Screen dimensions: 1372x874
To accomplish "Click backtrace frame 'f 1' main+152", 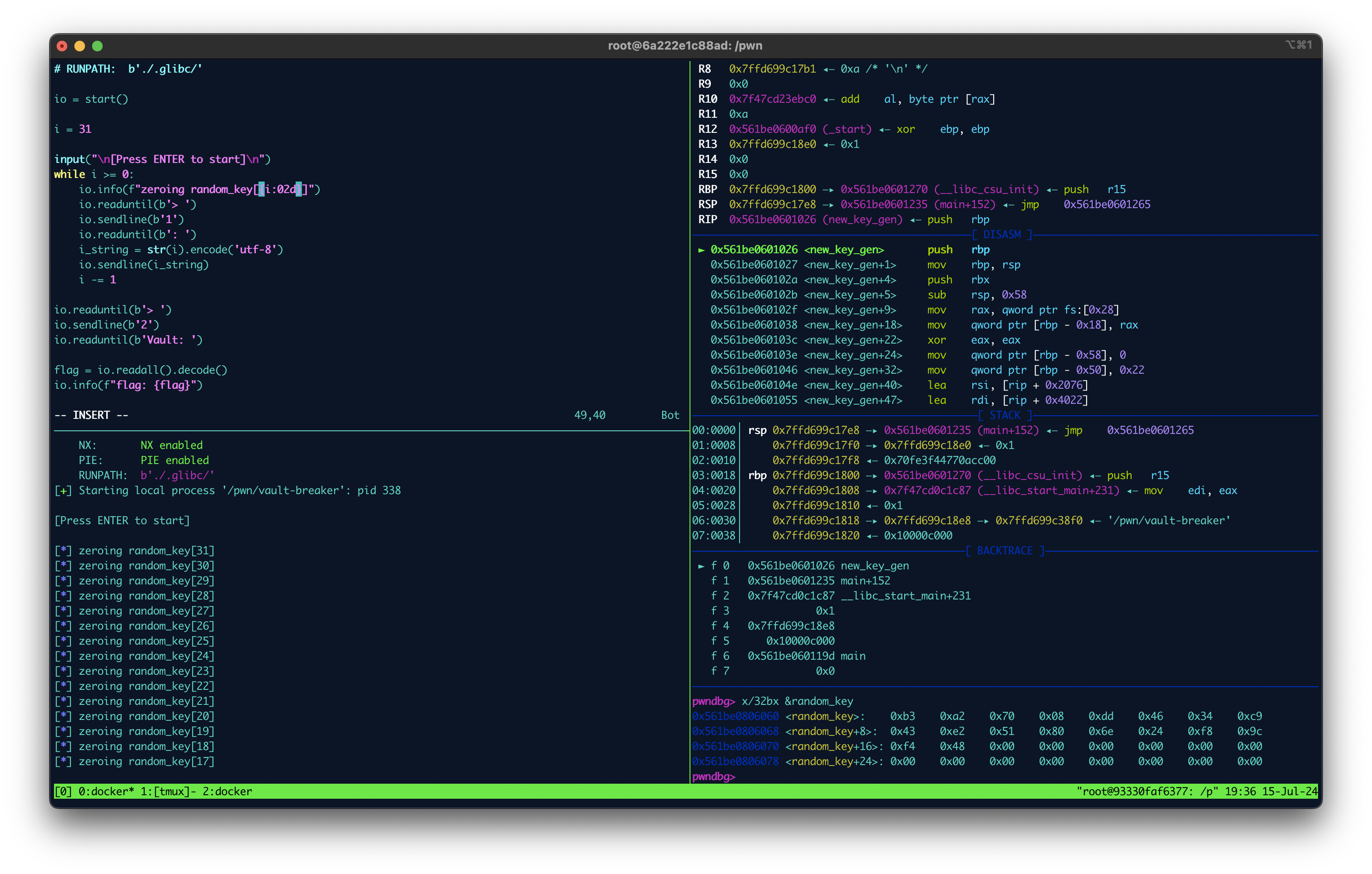I will point(800,581).
